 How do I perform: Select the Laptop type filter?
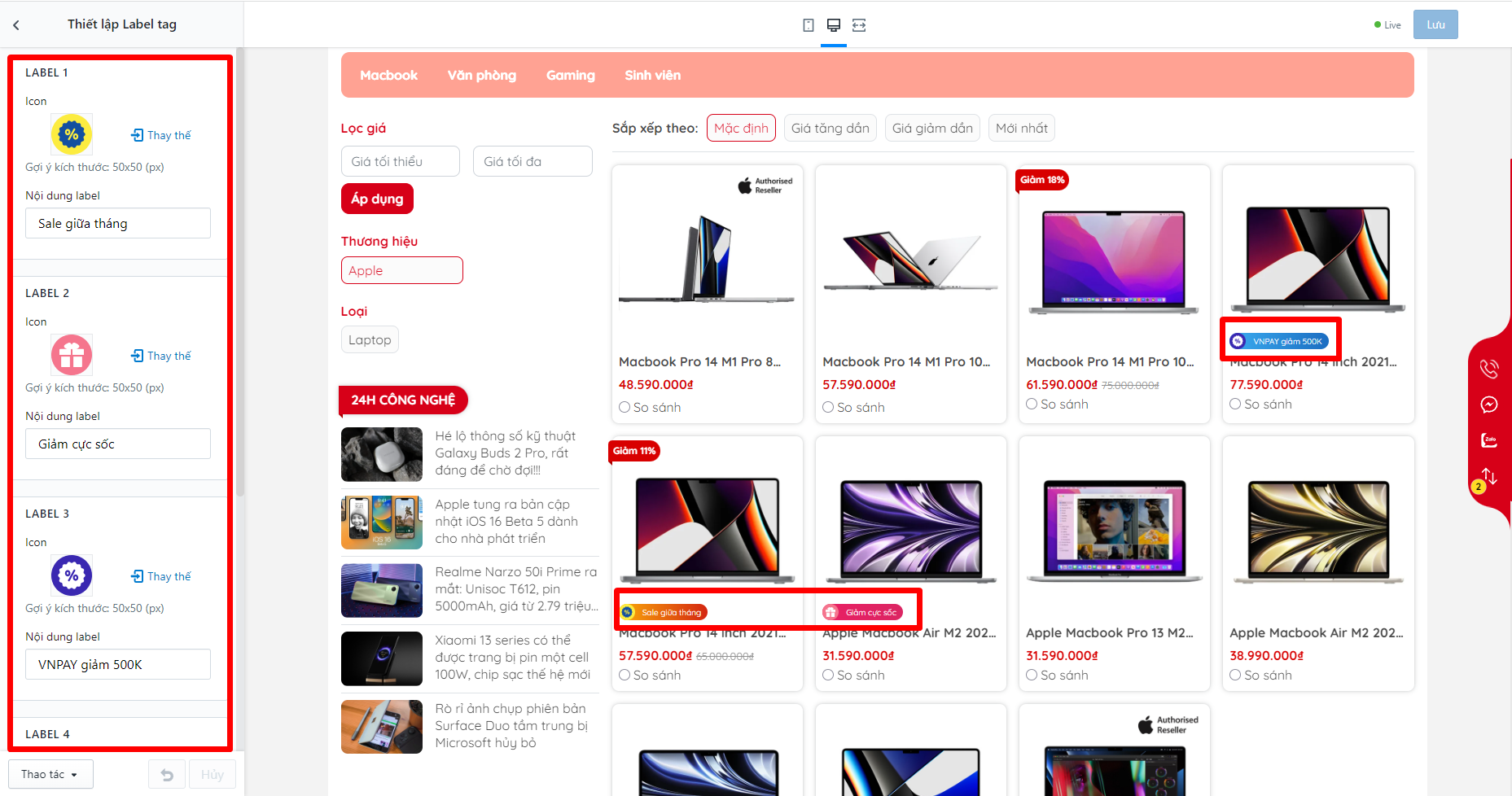pos(370,339)
